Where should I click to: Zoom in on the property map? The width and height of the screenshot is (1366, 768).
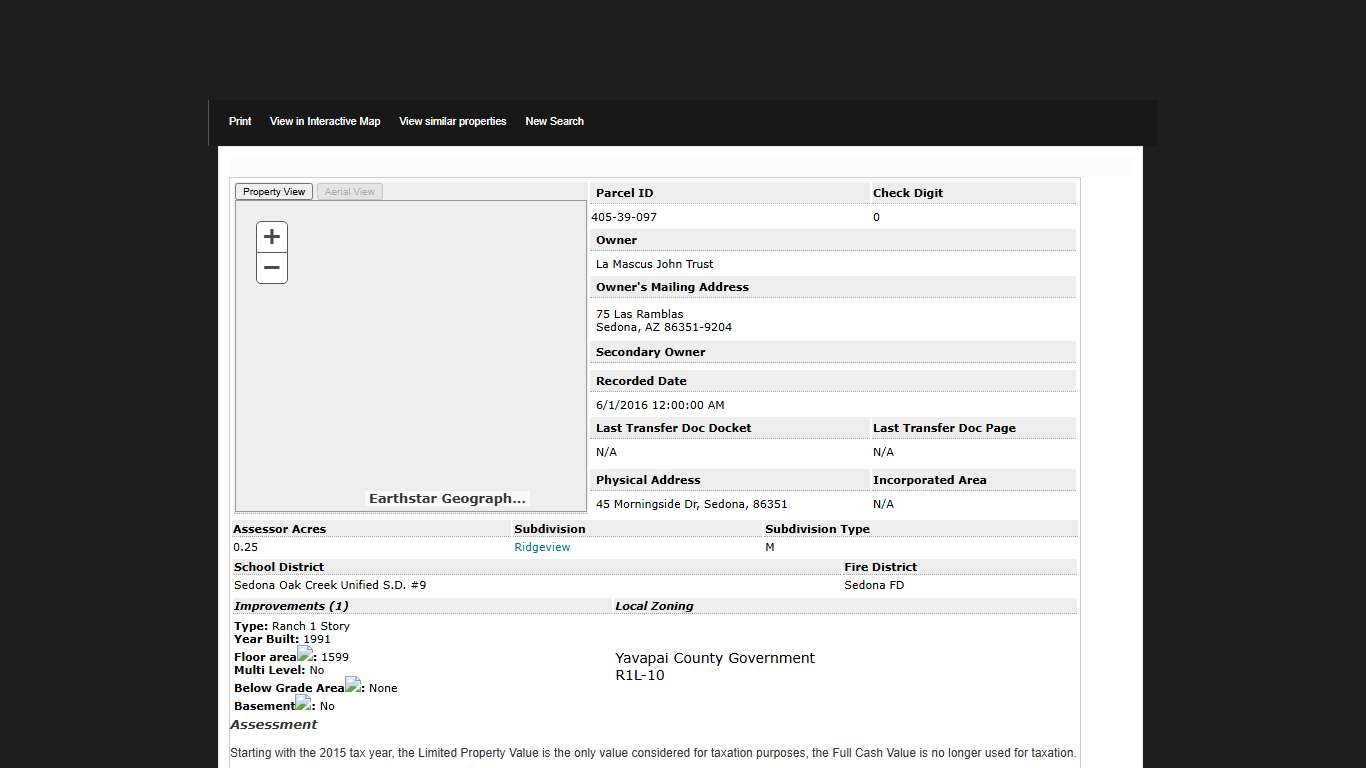[272, 237]
